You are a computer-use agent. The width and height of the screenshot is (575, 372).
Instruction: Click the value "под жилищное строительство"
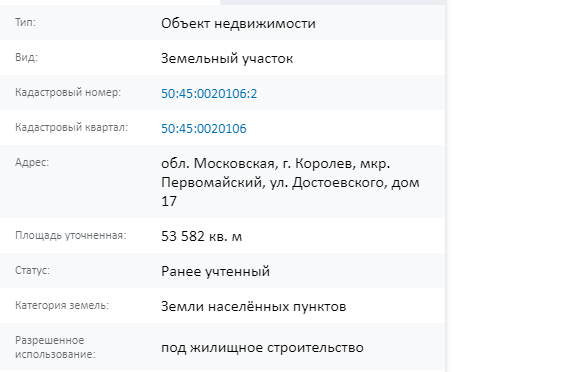point(262,347)
